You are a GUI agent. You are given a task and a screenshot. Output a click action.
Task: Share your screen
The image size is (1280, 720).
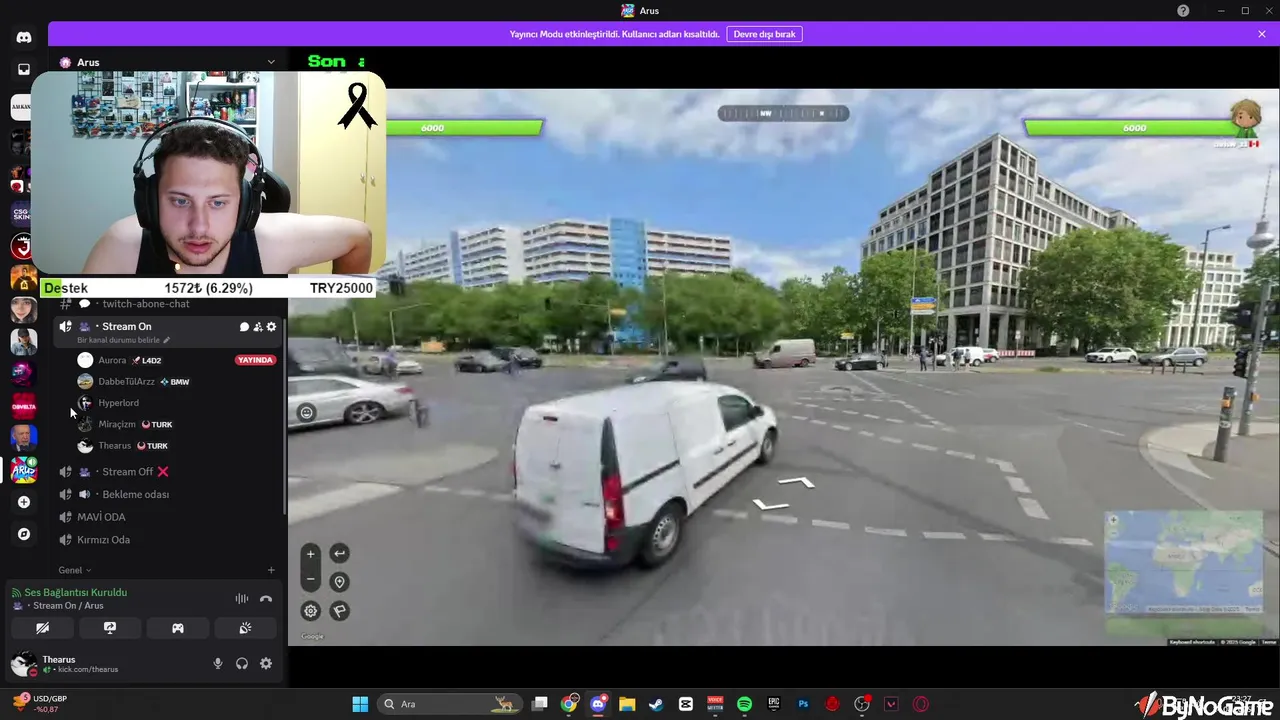[110, 628]
